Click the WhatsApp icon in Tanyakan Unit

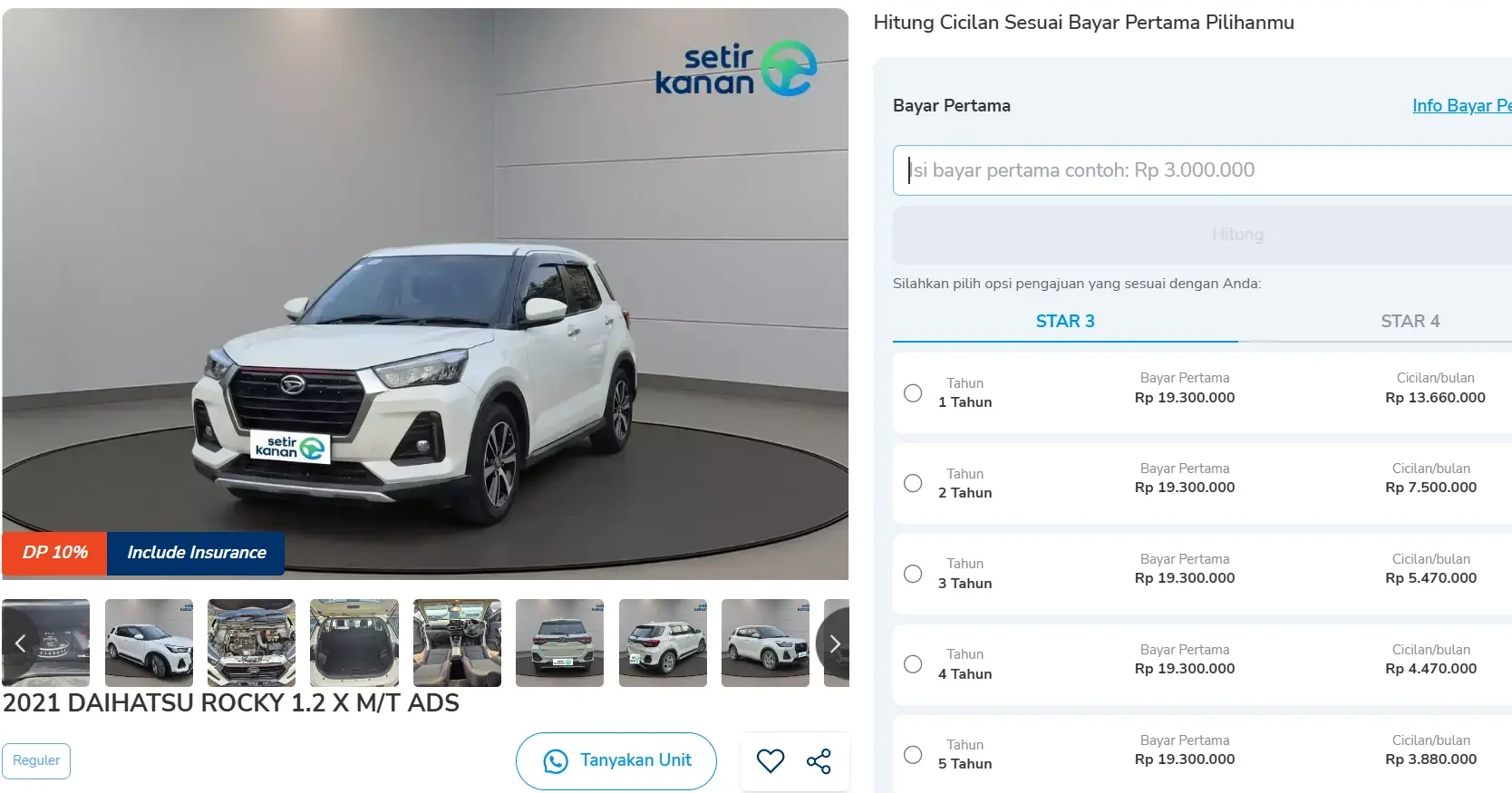point(556,761)
